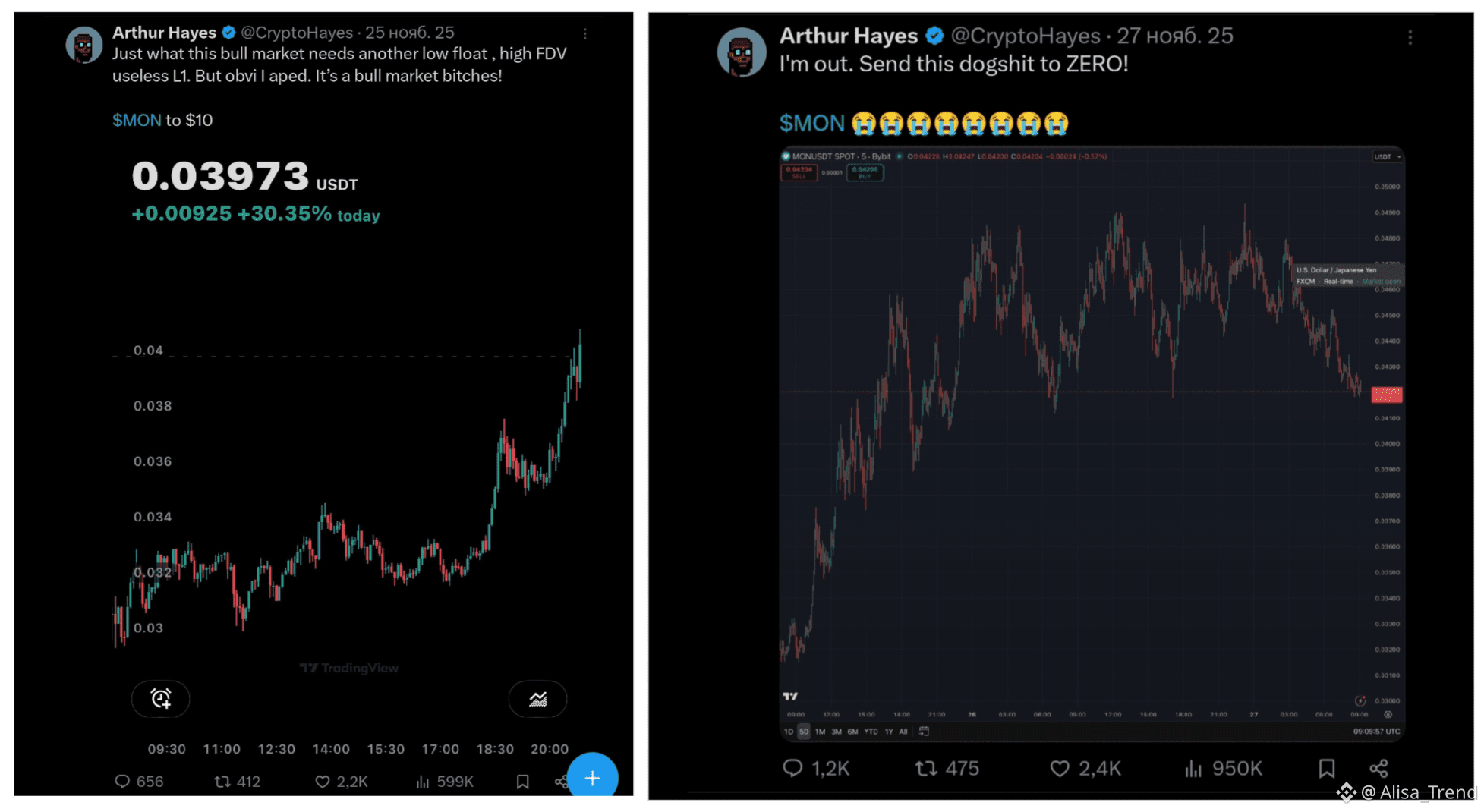The width and height of the screenshot is (1484, 812).
Task: Like the left tweet with 2,2K likes
Action: click(x=323, y=781)
